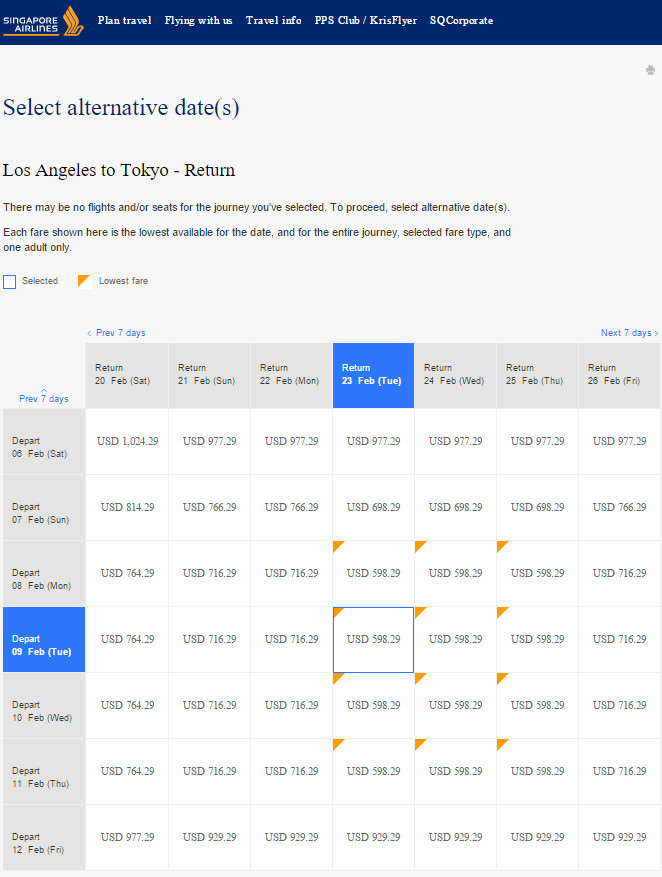Select the USD 1,024.29 fare cell
Screen dimensions: 662x877
tap(127, 441)
